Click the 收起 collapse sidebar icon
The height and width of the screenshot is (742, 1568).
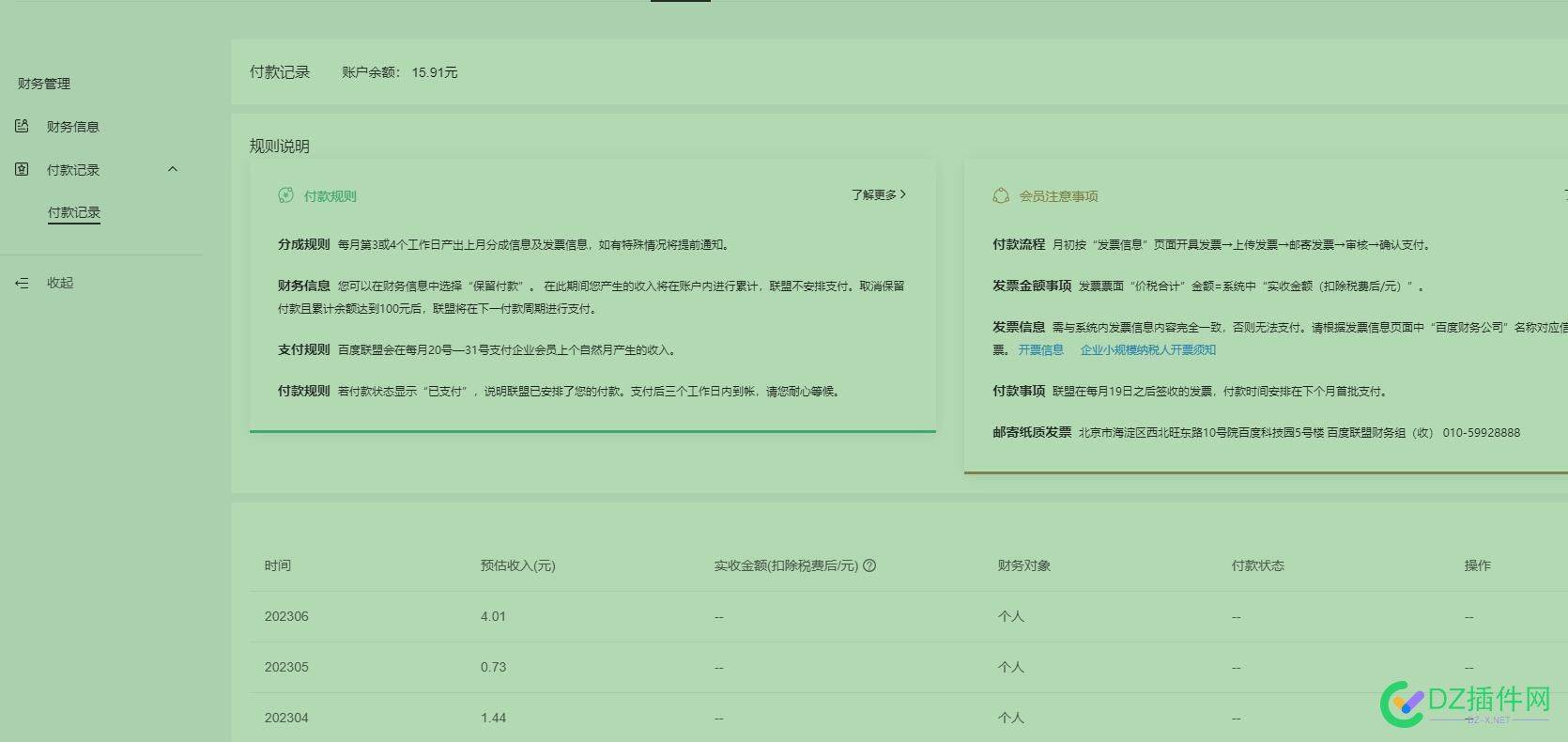tap(23, 283)
